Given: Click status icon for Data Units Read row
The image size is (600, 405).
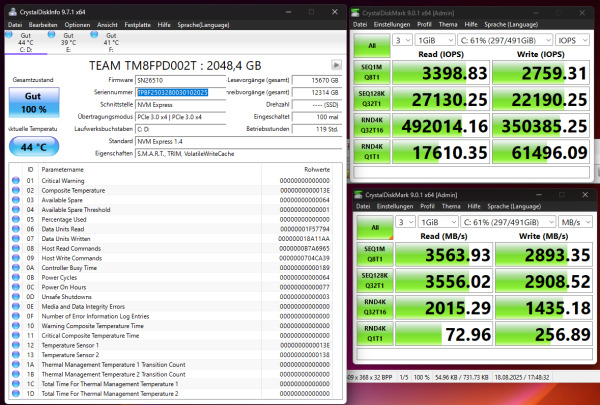Looking at the screenshot, I should 16,229.
